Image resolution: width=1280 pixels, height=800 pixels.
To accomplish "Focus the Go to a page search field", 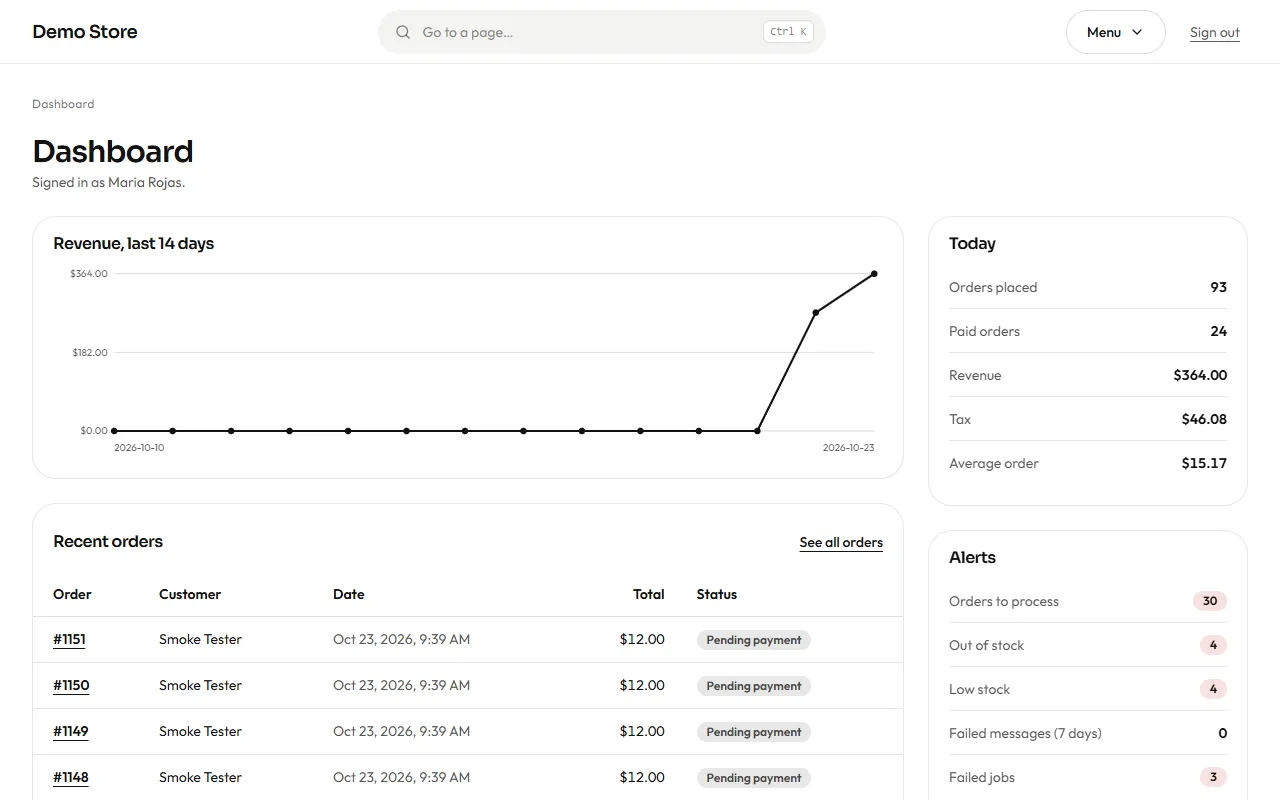I will pos(601,32).
